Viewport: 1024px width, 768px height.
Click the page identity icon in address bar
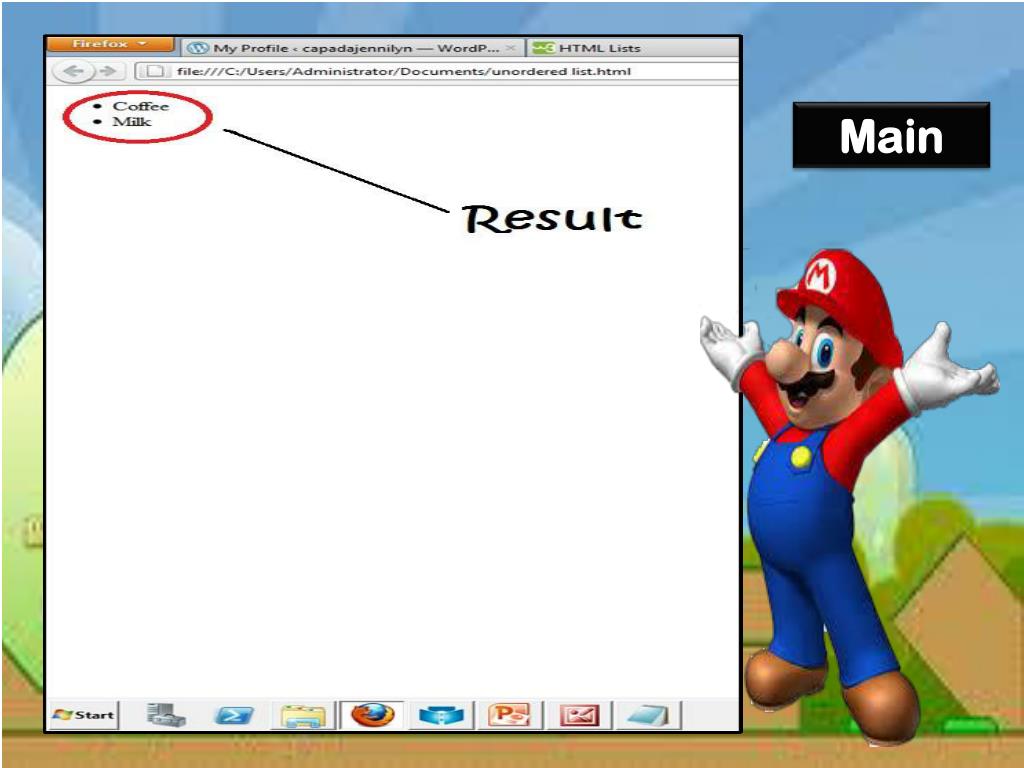click(153, 71)
